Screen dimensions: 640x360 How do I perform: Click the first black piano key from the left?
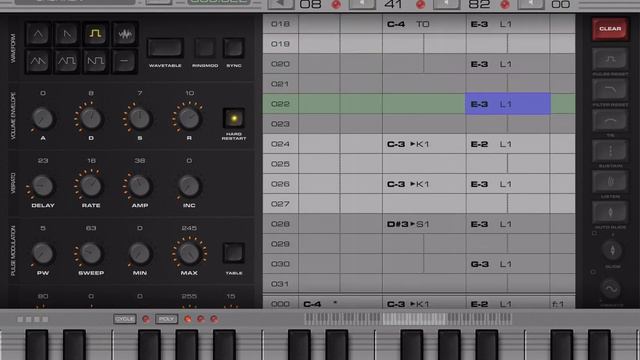[37, 345]
